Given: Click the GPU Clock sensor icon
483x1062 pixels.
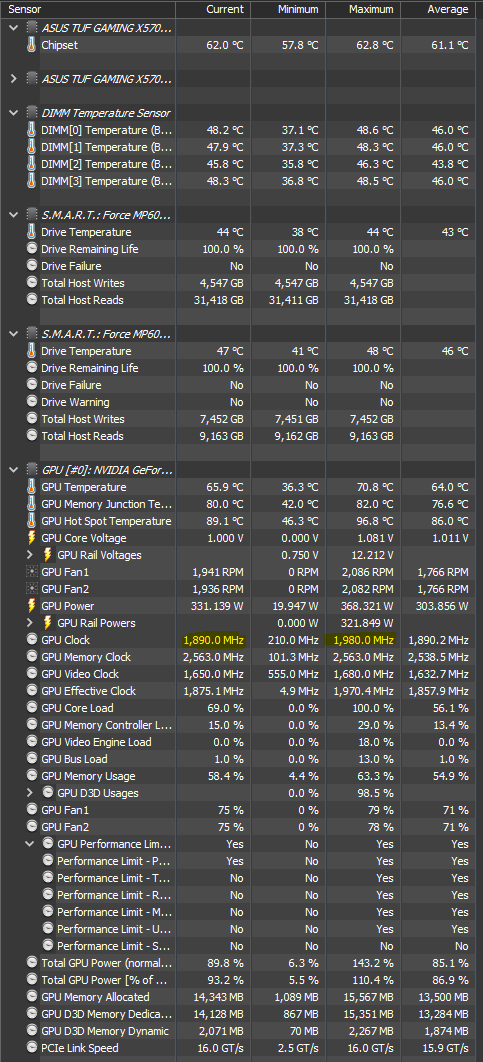Looking at the screenshot, I should tap(32, 640).
